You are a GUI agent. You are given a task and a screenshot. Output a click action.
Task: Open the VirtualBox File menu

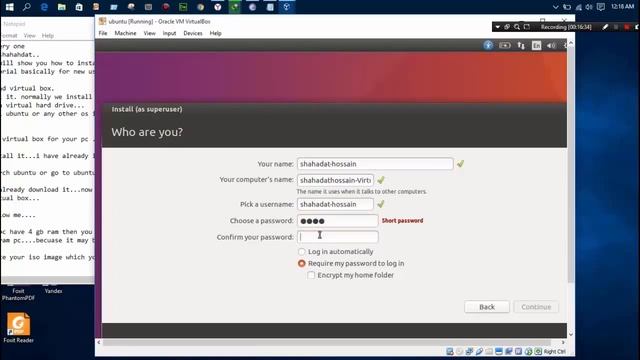click(x=103, y=33)
